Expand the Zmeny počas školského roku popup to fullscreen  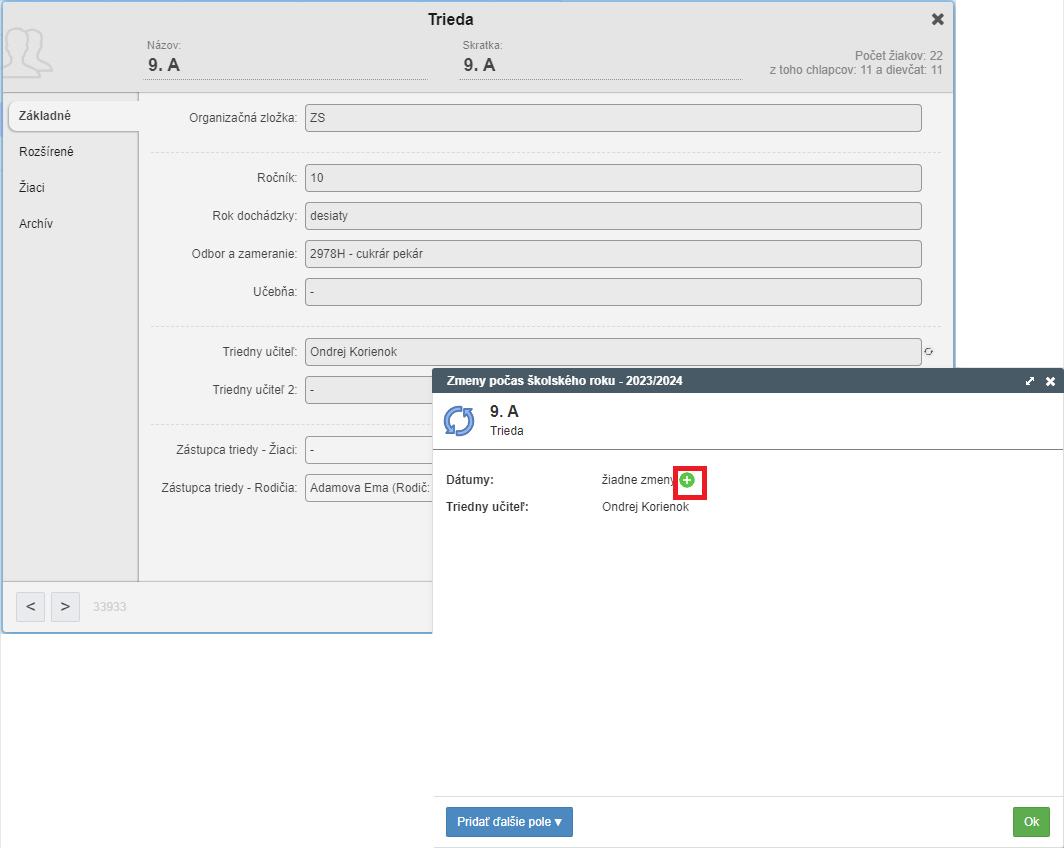[x=1030, y=381]
